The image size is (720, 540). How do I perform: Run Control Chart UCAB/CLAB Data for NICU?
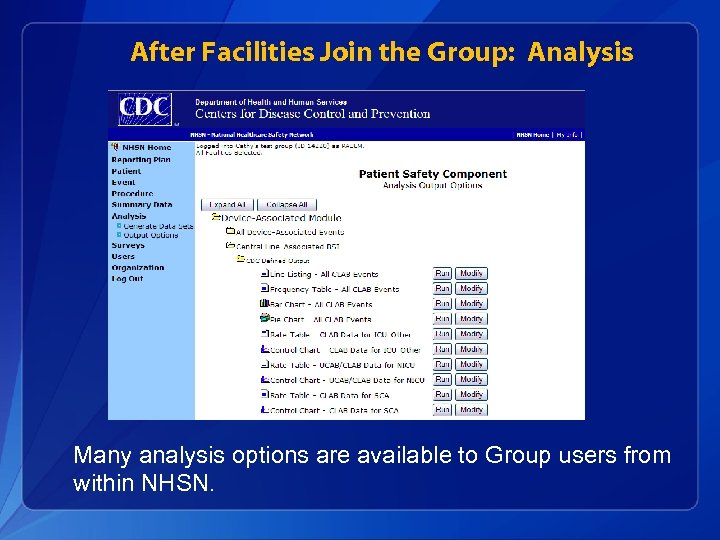(x=442, y=379)
